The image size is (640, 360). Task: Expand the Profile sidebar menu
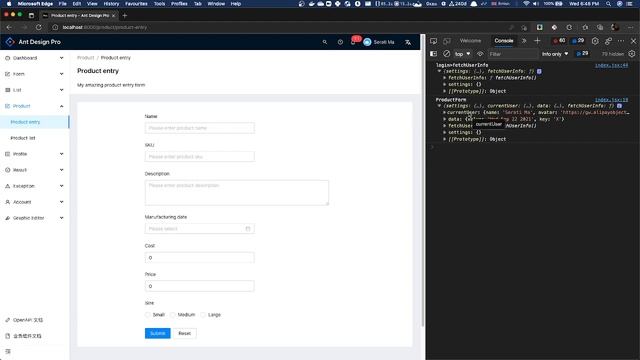coord(34,154)
